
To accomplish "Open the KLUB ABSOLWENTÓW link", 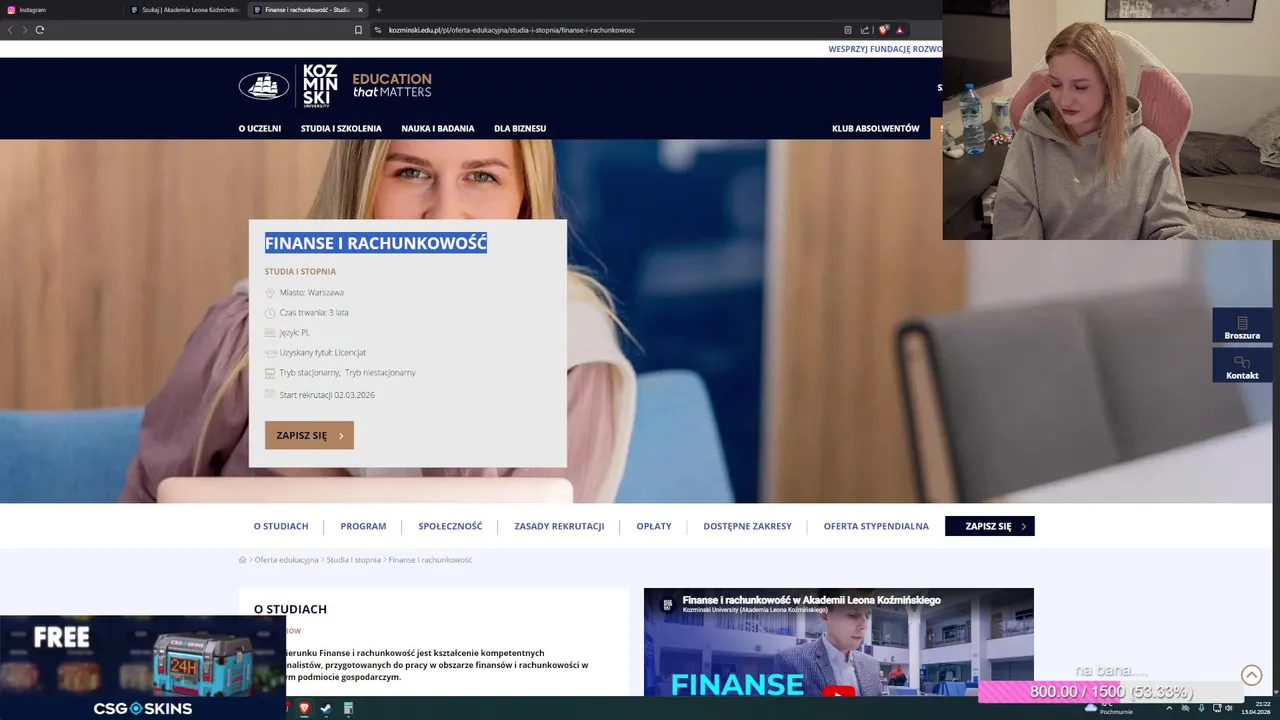I will pos(875,128).
